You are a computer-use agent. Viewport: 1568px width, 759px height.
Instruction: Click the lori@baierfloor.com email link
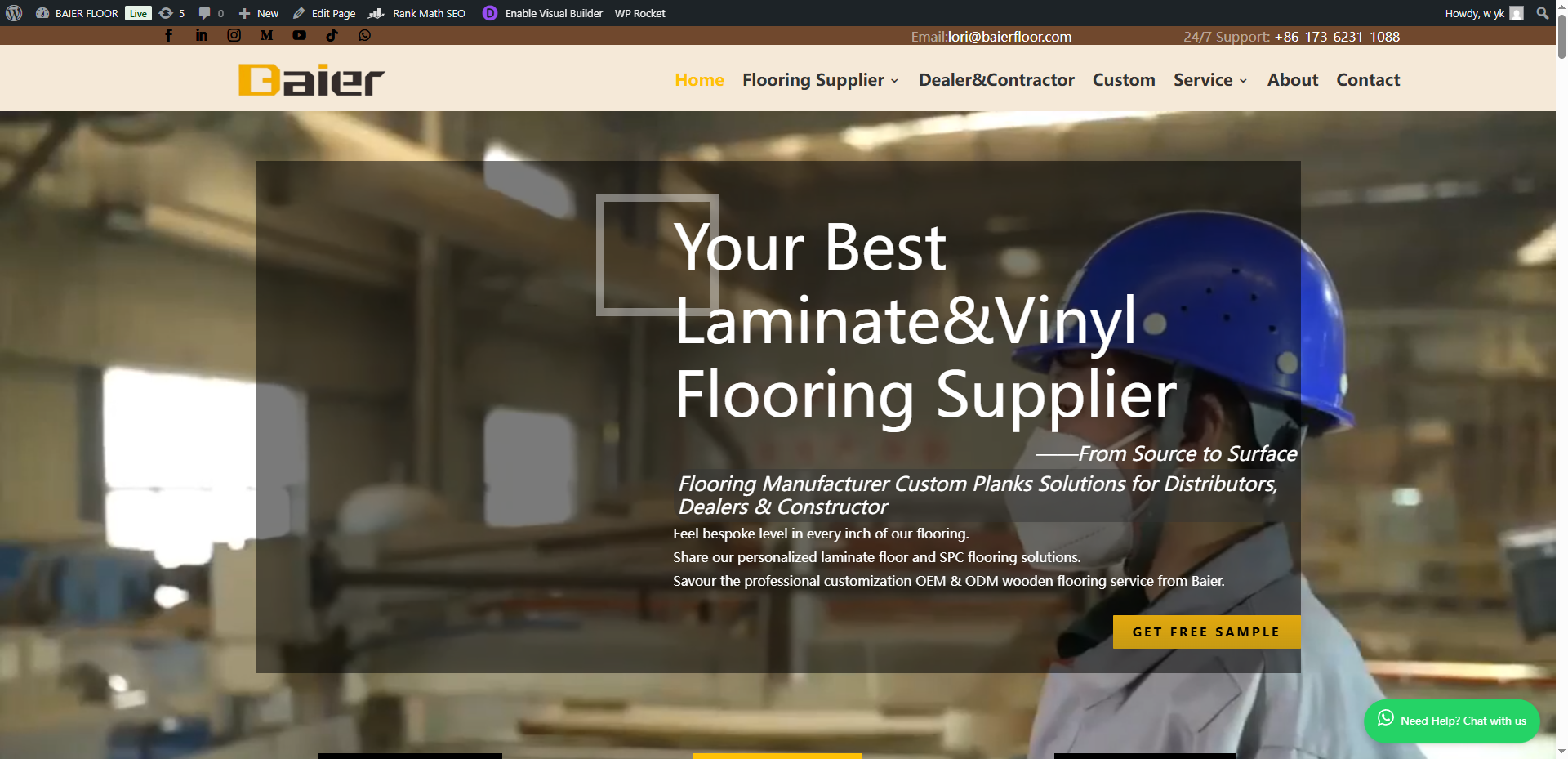(1009, 37)
